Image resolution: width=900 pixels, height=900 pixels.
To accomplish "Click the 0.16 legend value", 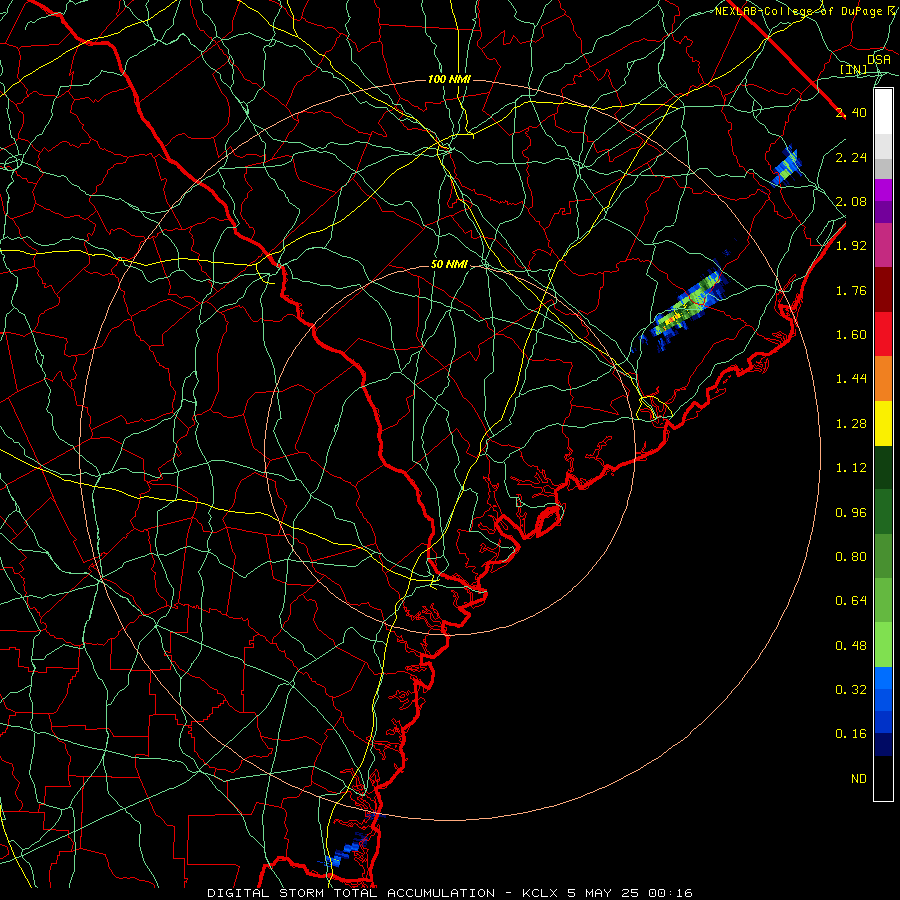I will [851, 734].
